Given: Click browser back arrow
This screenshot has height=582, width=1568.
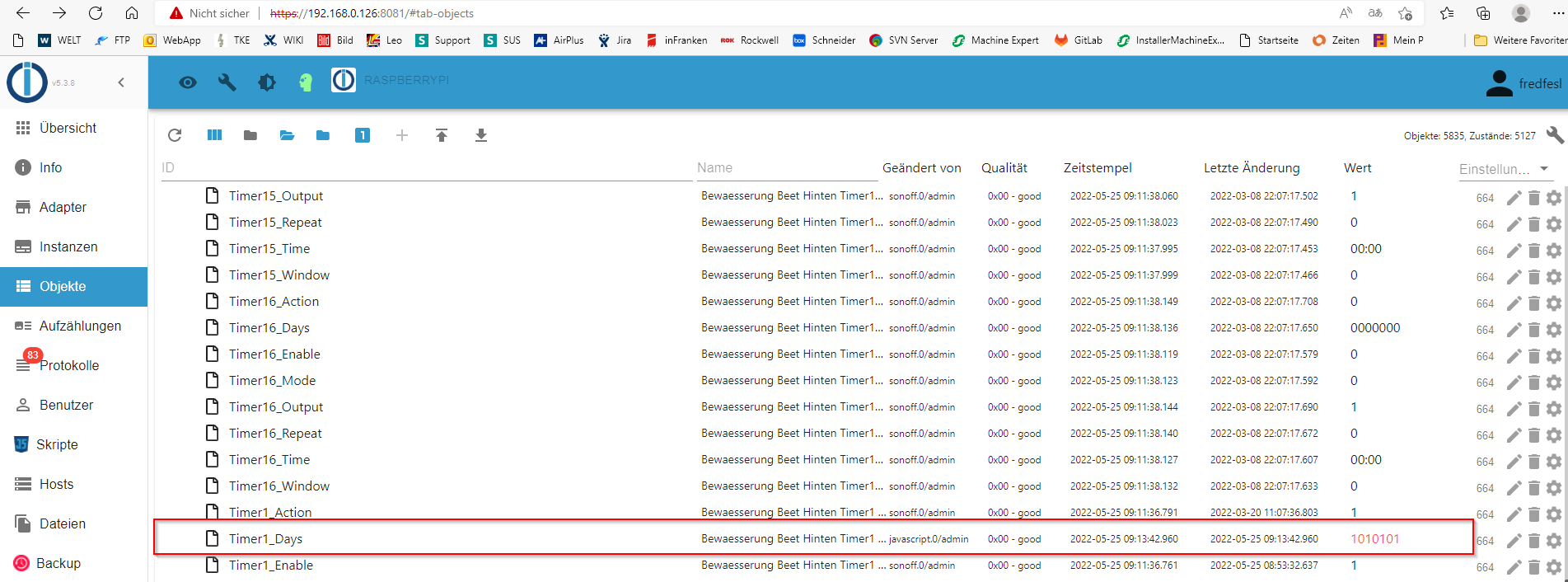Looking at the screenshot, I should (23, 13).
